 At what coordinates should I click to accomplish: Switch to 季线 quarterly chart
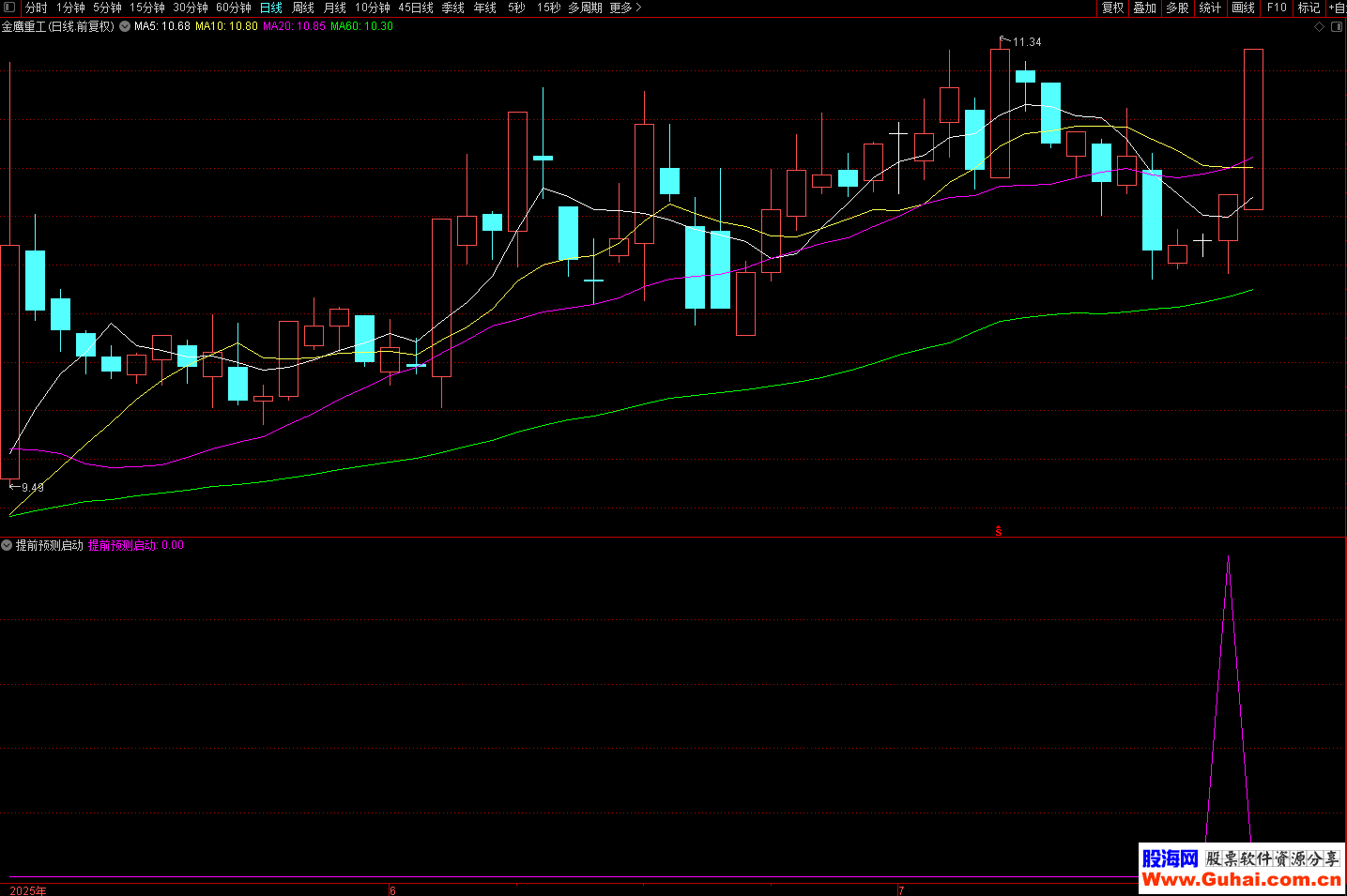453,8
